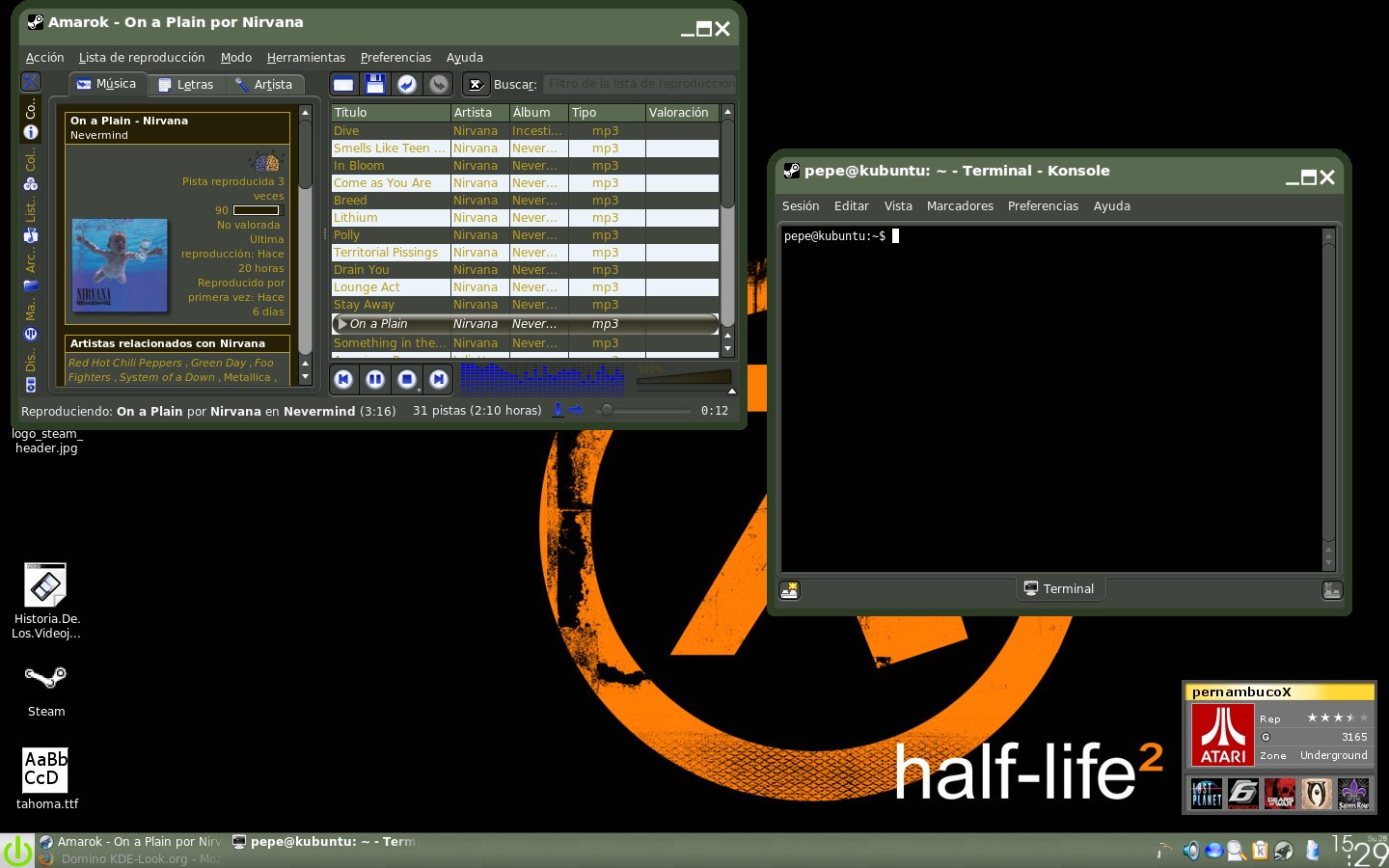The height and width of the screenshot is (868, 1389).
Task: Open the Archivos sidebar tab (Arc..)
Action: [x=31, y=271]
